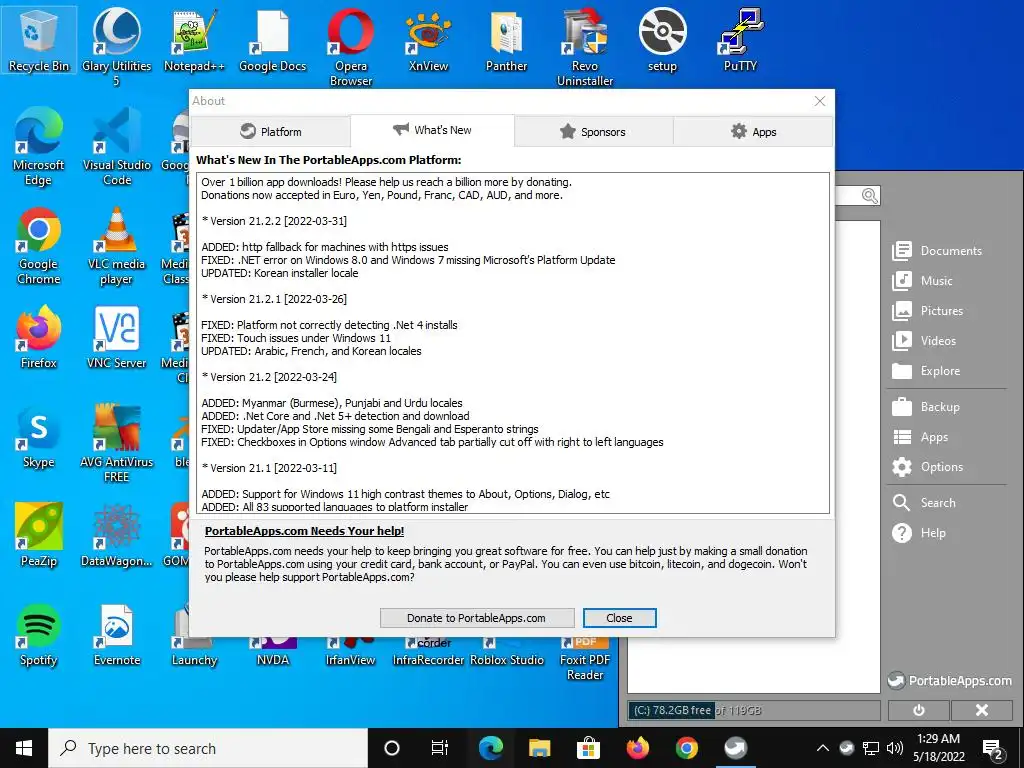Screen dimensions: 1024x768
Task: Click the Cortana circle on the taskbar
Action: pos(391,748)
